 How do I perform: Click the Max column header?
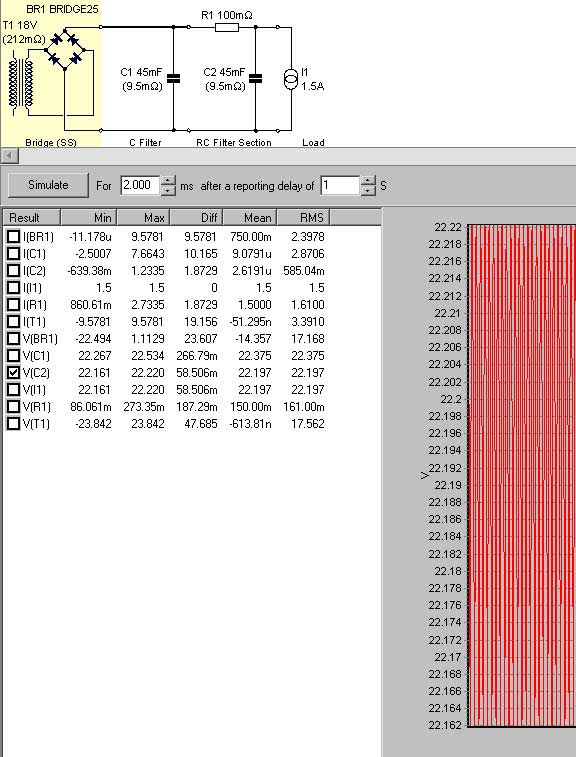(143, 218)
